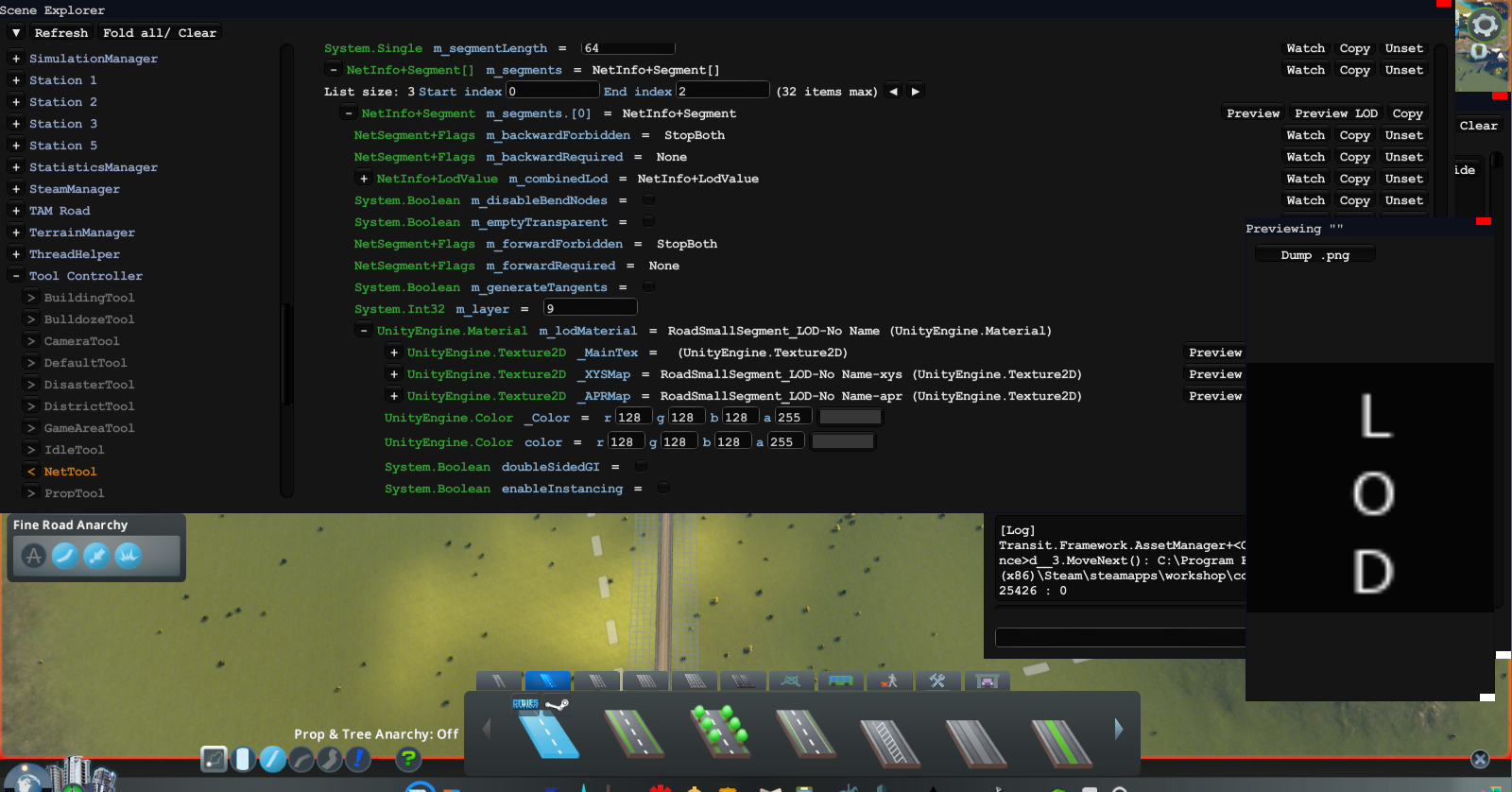This screenshot has height=792, width=1512.
Task: Open the medium roads tab
Action: [597, 680]
